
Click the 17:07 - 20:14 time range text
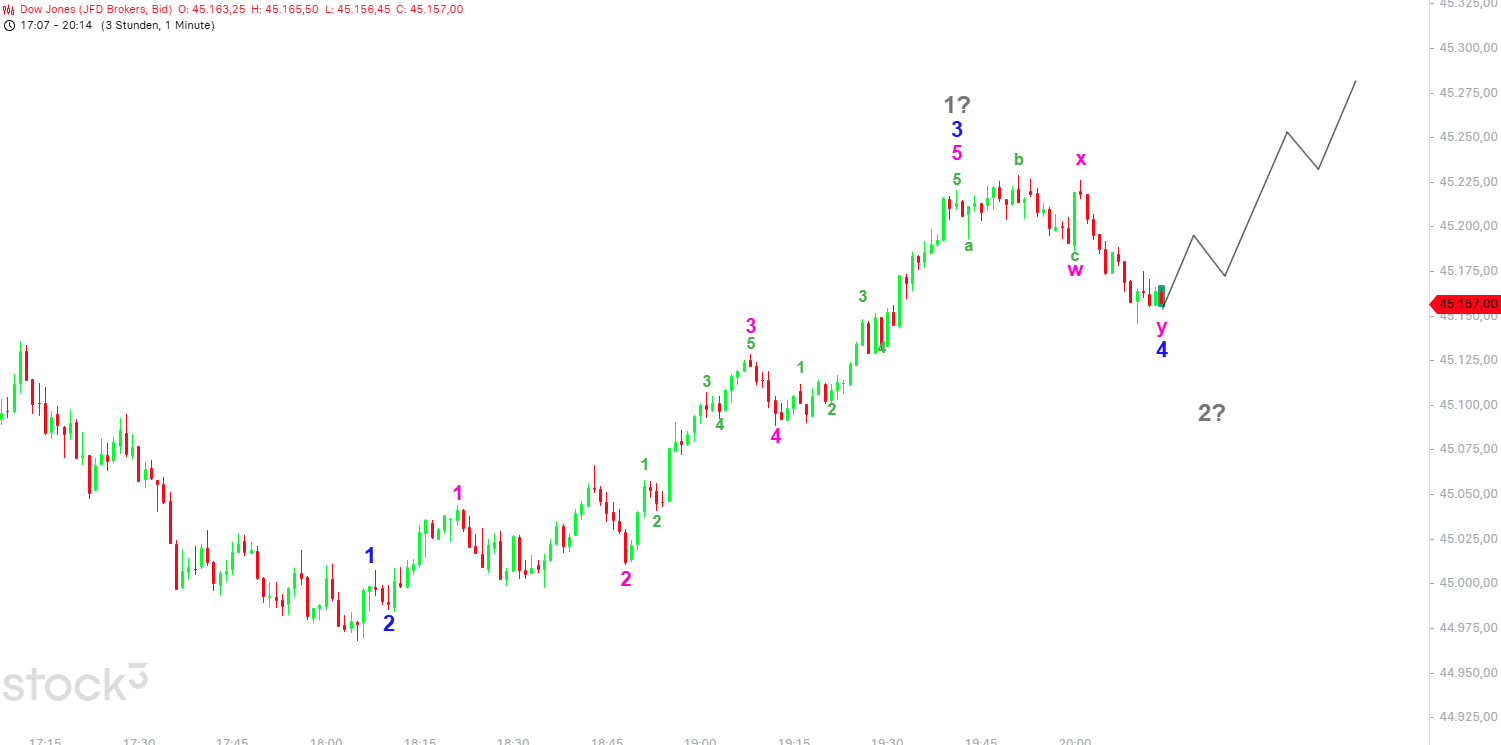tap(53, 25)
